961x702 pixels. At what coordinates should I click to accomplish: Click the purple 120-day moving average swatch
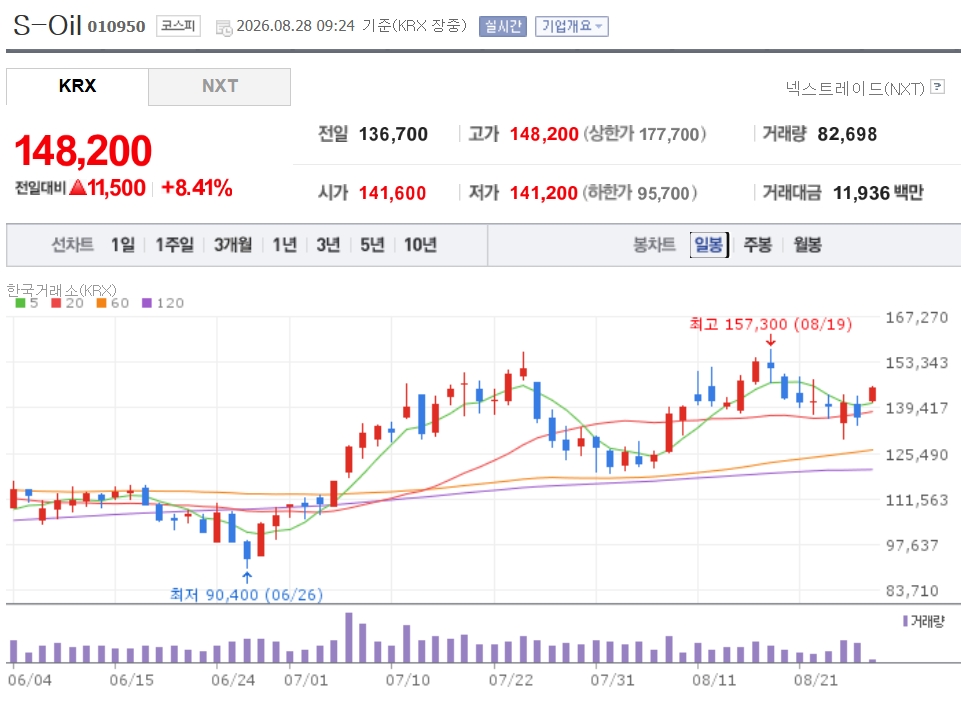146,303
